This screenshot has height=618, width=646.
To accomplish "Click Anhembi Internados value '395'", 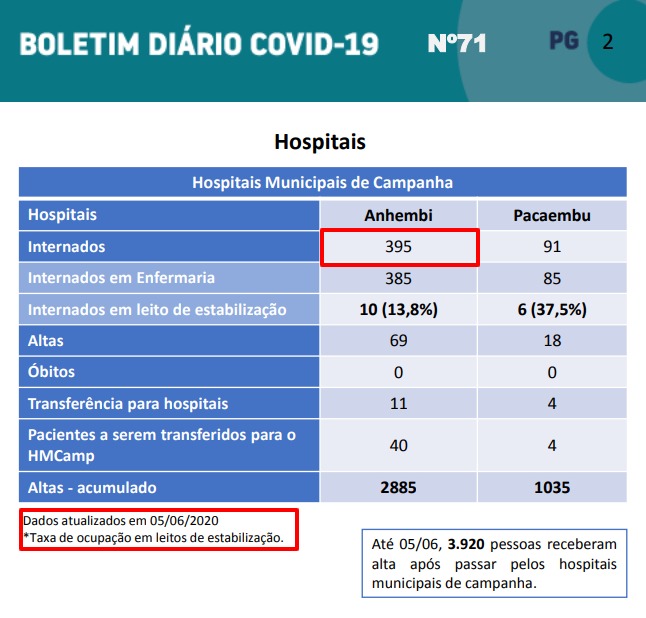I will 398,247.
